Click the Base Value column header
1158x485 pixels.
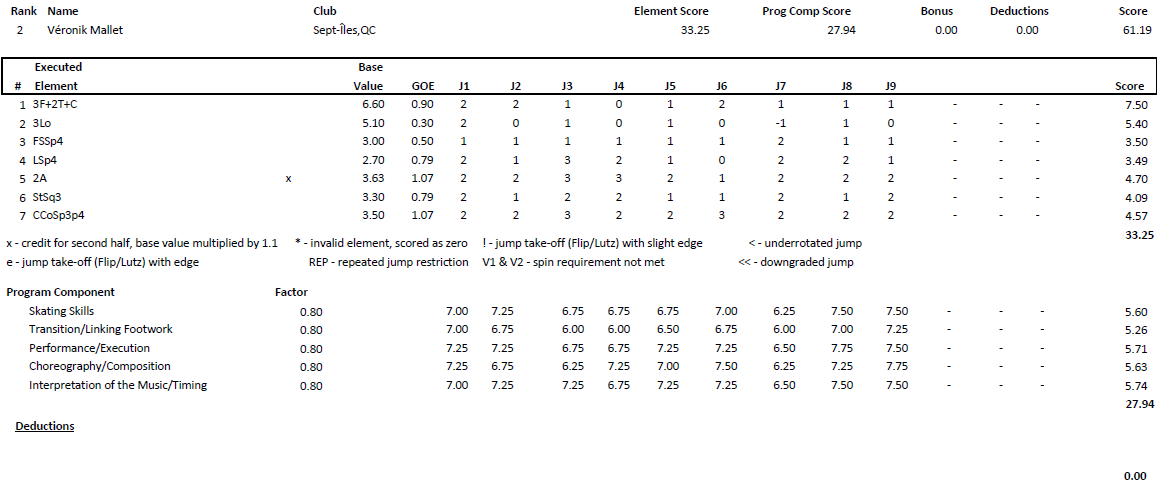[x=369, y=76]
